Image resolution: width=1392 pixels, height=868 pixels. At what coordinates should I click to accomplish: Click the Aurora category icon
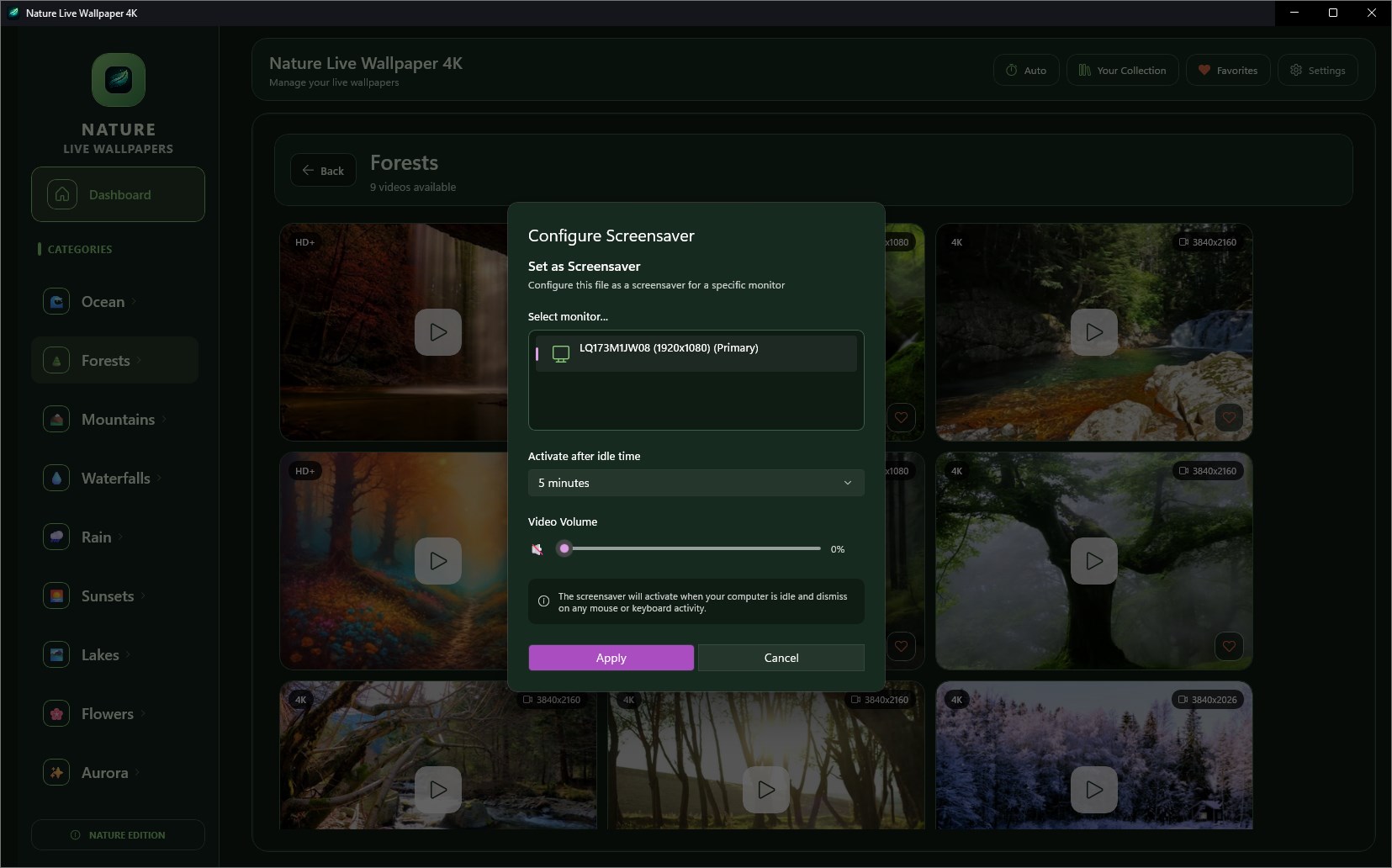click(56, 773)
